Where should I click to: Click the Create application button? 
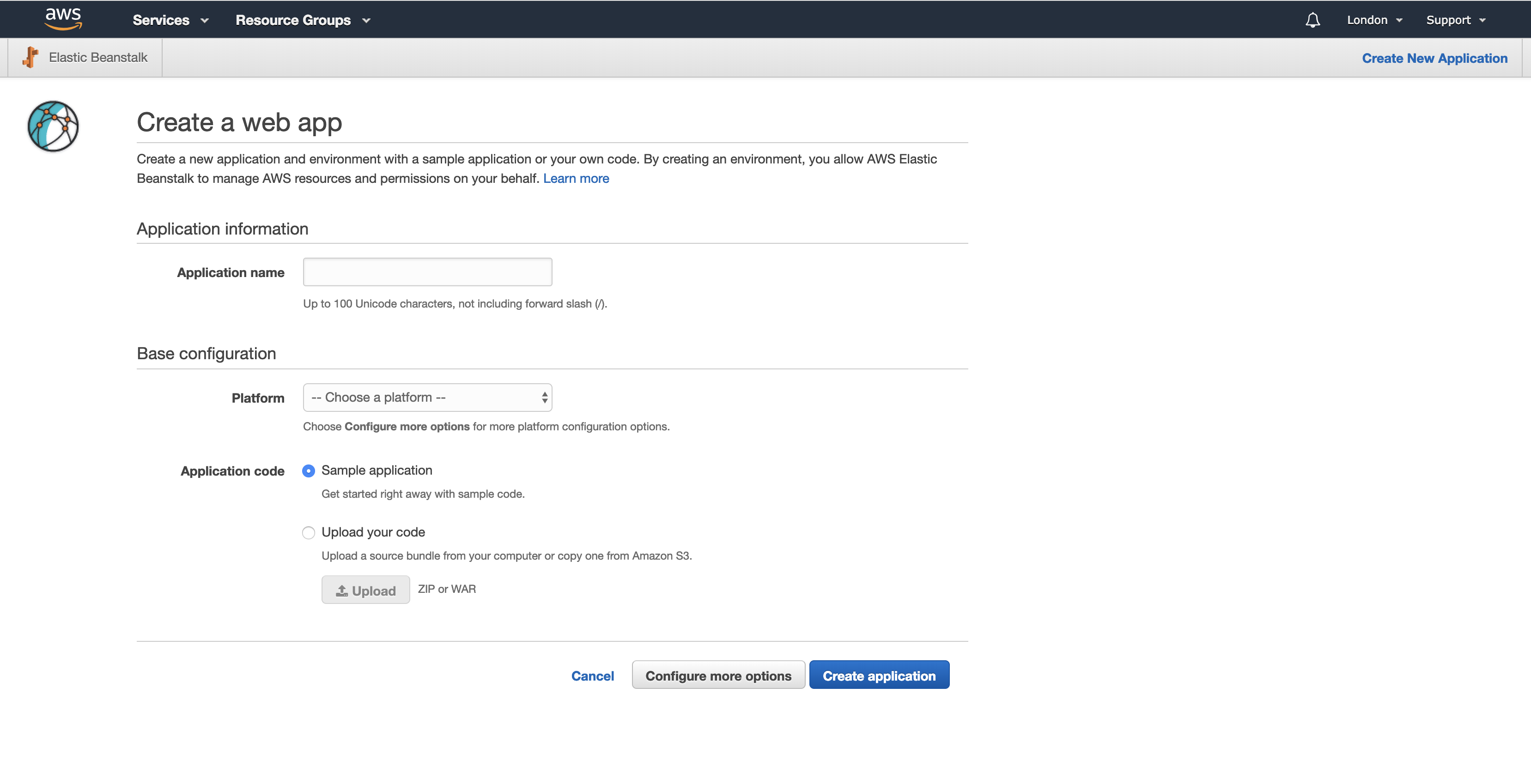click(878, 675)
